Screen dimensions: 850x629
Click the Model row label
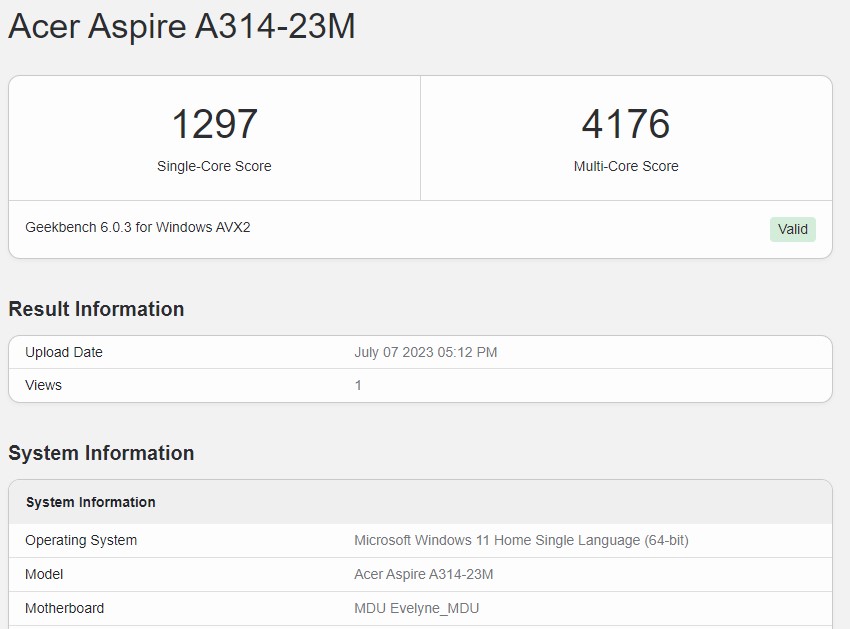(x=44, y=574)
